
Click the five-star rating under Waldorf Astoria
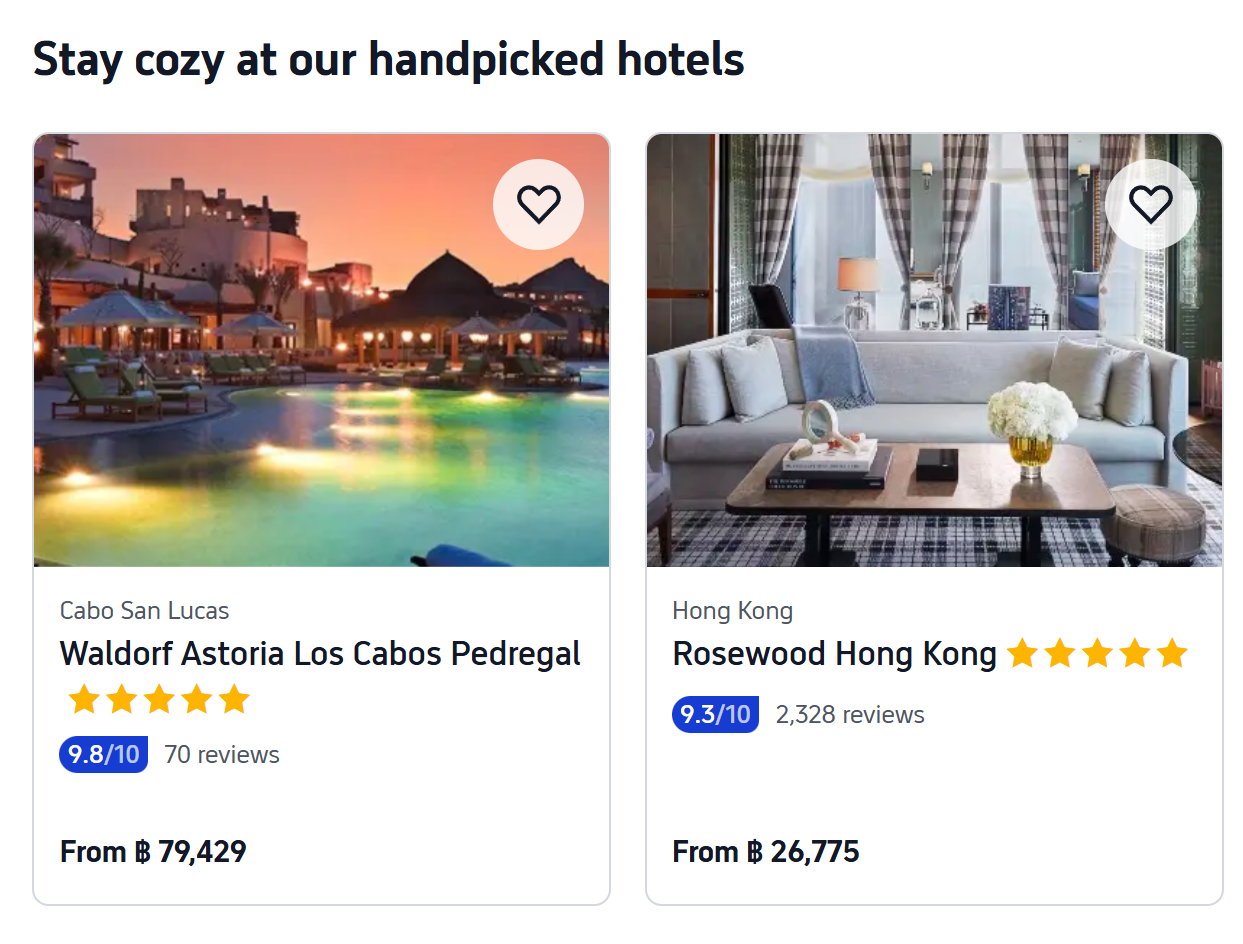tap(159, 700)
